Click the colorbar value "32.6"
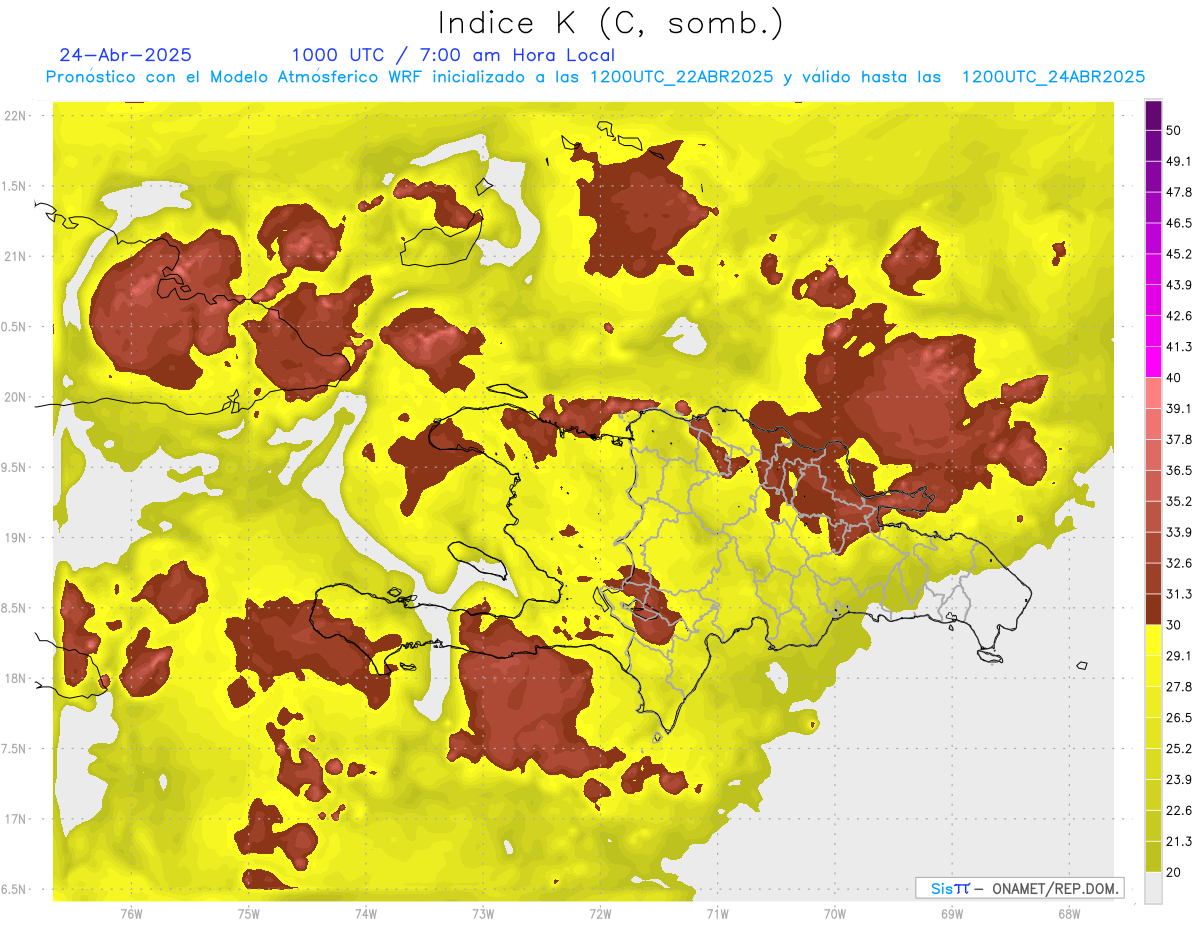This screenshot has height=927, width=1200. click(1178, 563)
